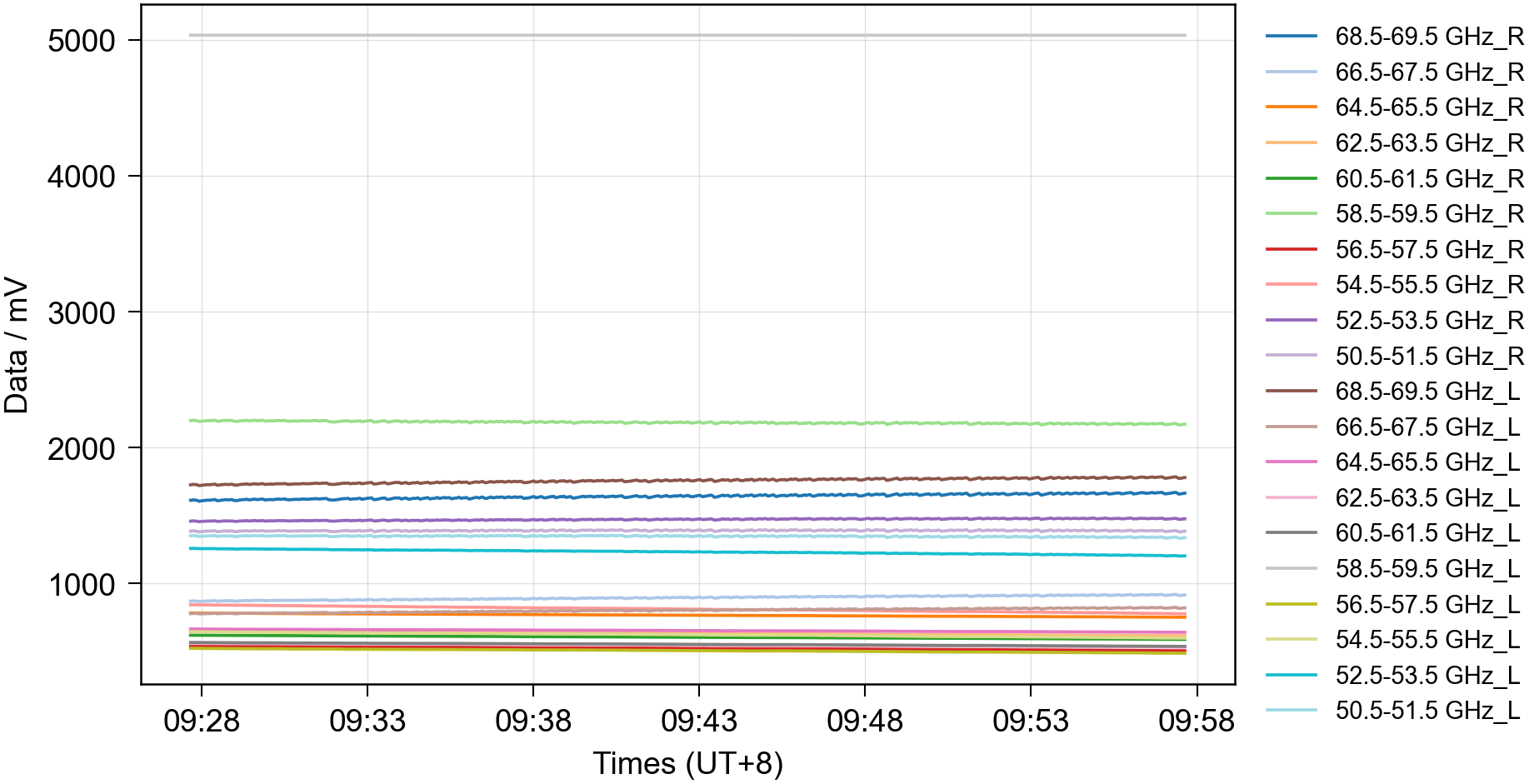Click the 56.5-57.5 GHz_R red legend swatch
The image size is (1539, 784).
click(x=1291, y=249)
